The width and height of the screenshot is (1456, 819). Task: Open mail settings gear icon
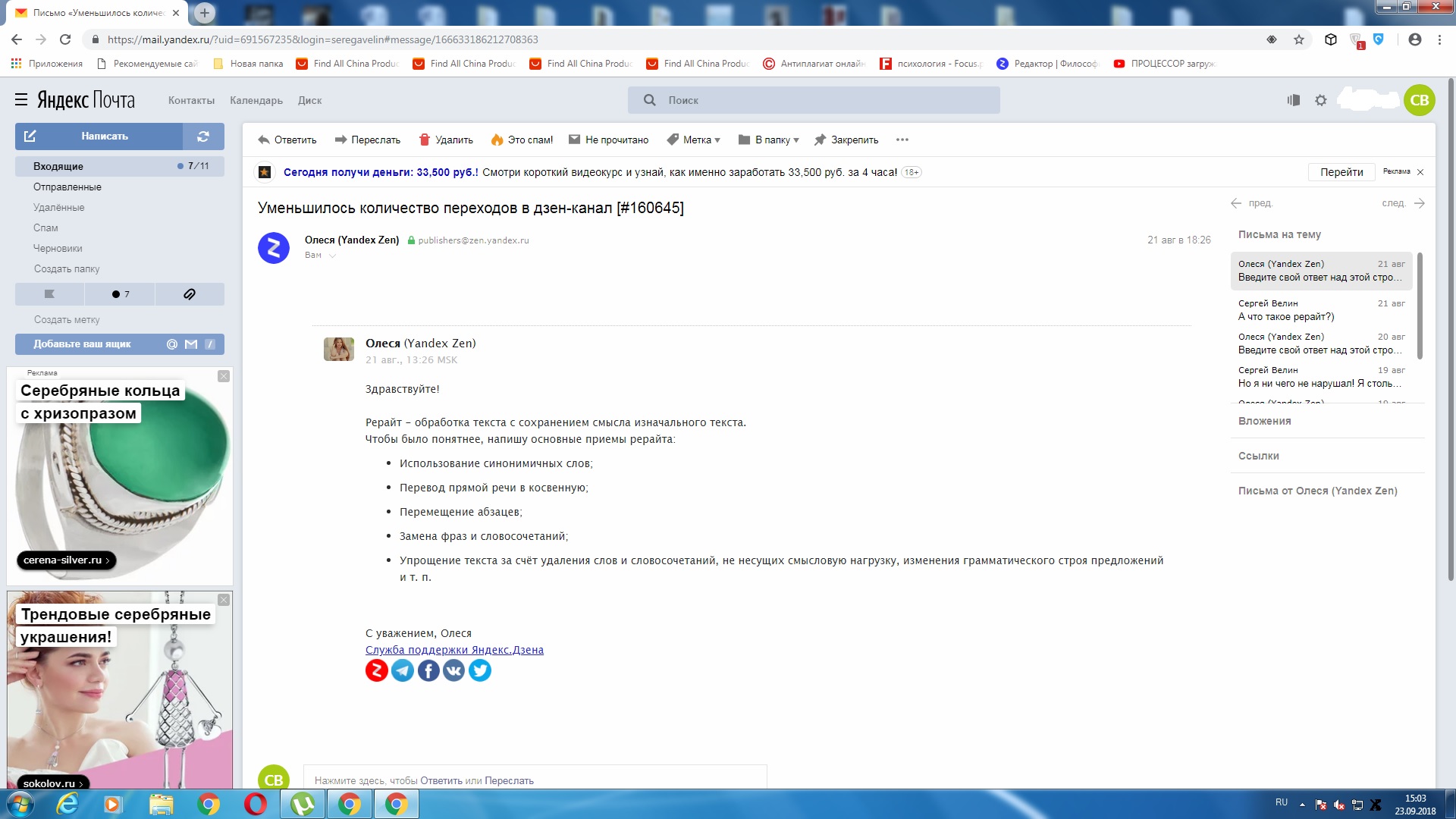(1321, 100)
